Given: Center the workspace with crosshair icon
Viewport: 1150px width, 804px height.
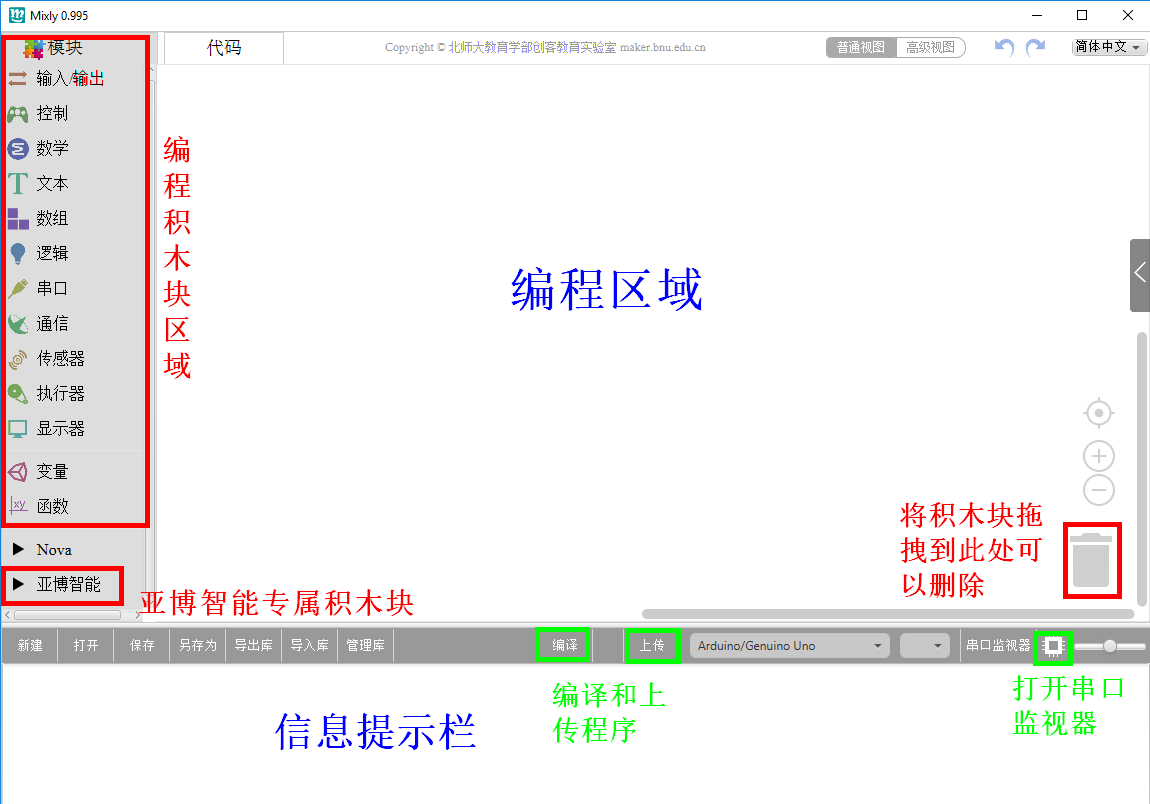Looking at the screenshot, I should [1099, 413].
